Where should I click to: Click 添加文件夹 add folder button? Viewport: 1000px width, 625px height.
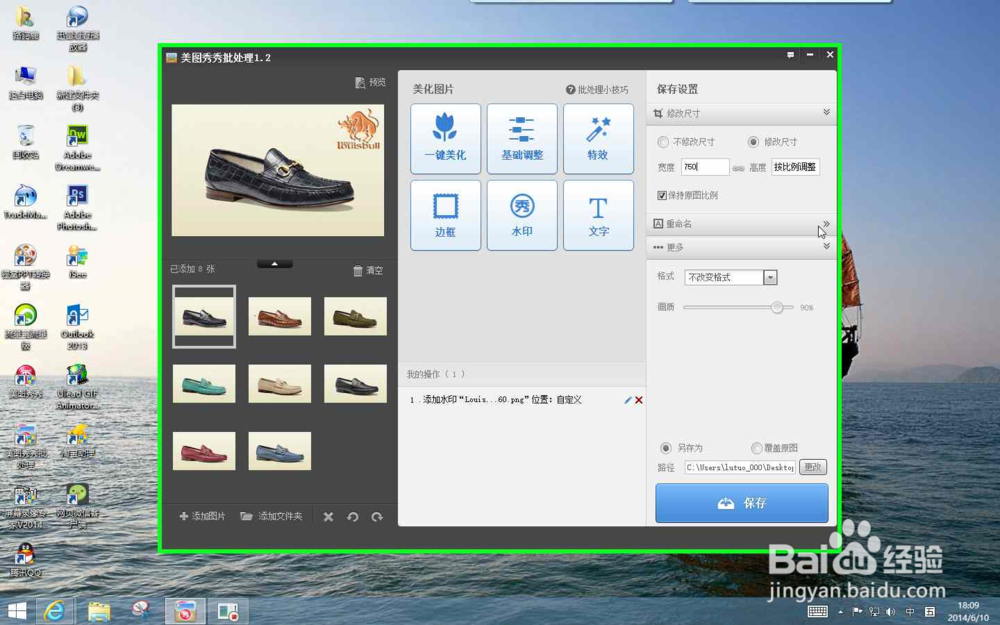pyautogui.click(x=271, y=516)
